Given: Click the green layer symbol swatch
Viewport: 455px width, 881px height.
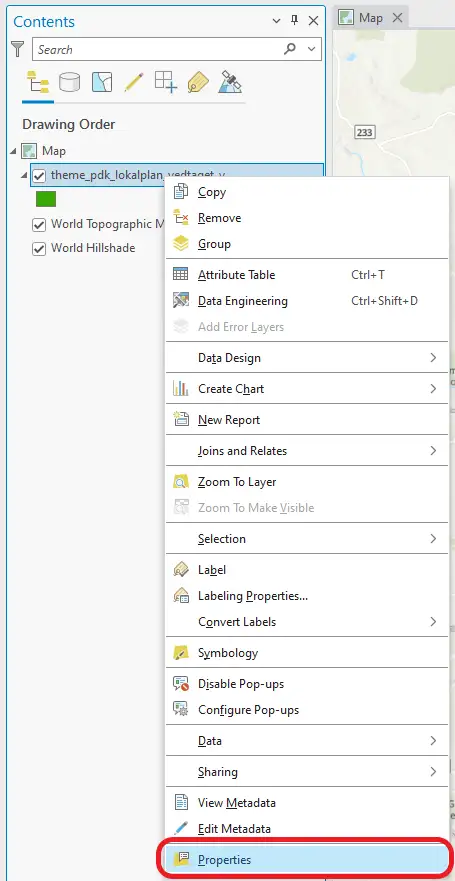Looking at the screenshot, I should pos(46,199).
